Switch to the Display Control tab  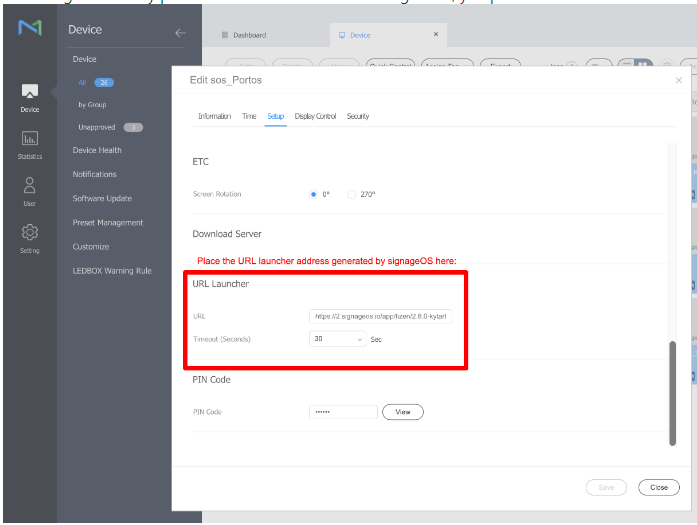tap(315, 116)
